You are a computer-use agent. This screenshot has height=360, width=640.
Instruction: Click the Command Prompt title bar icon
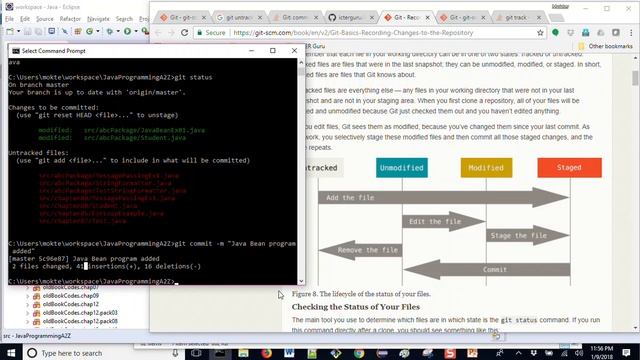pos(16,51)
